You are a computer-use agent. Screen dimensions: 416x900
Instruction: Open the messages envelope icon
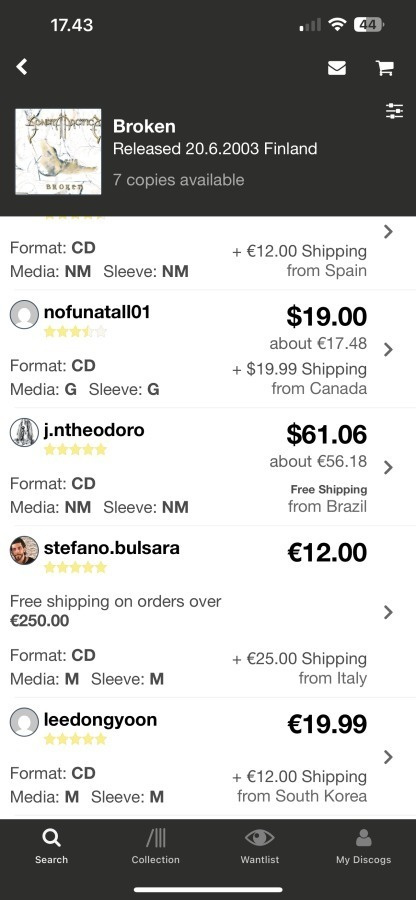pos(337,68)
